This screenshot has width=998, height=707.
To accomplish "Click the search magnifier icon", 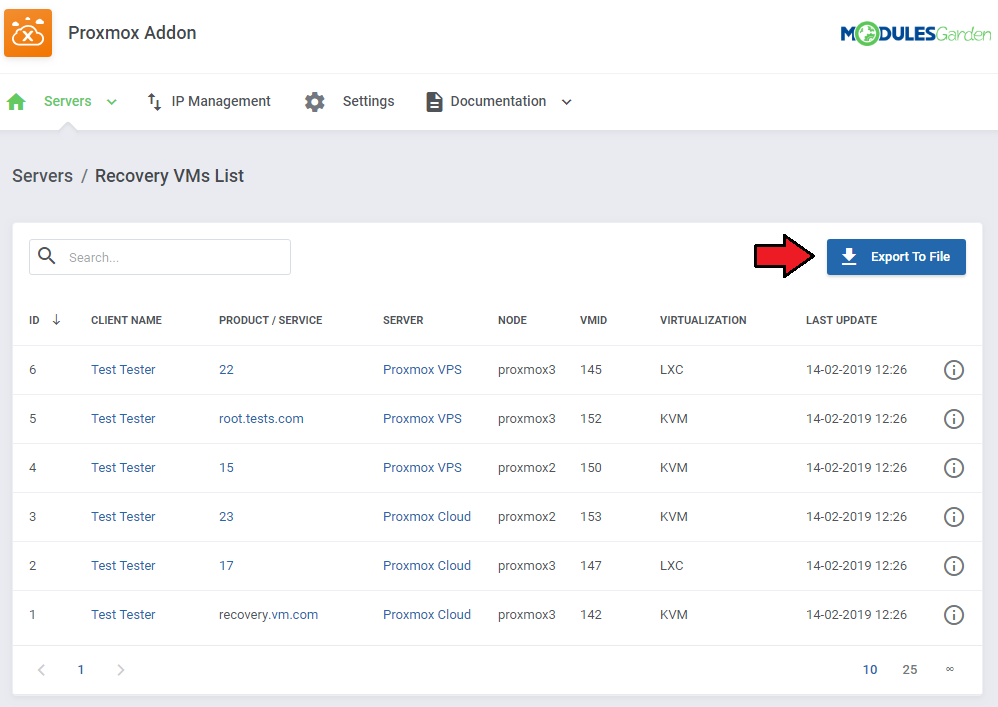I will pos(46,256).
